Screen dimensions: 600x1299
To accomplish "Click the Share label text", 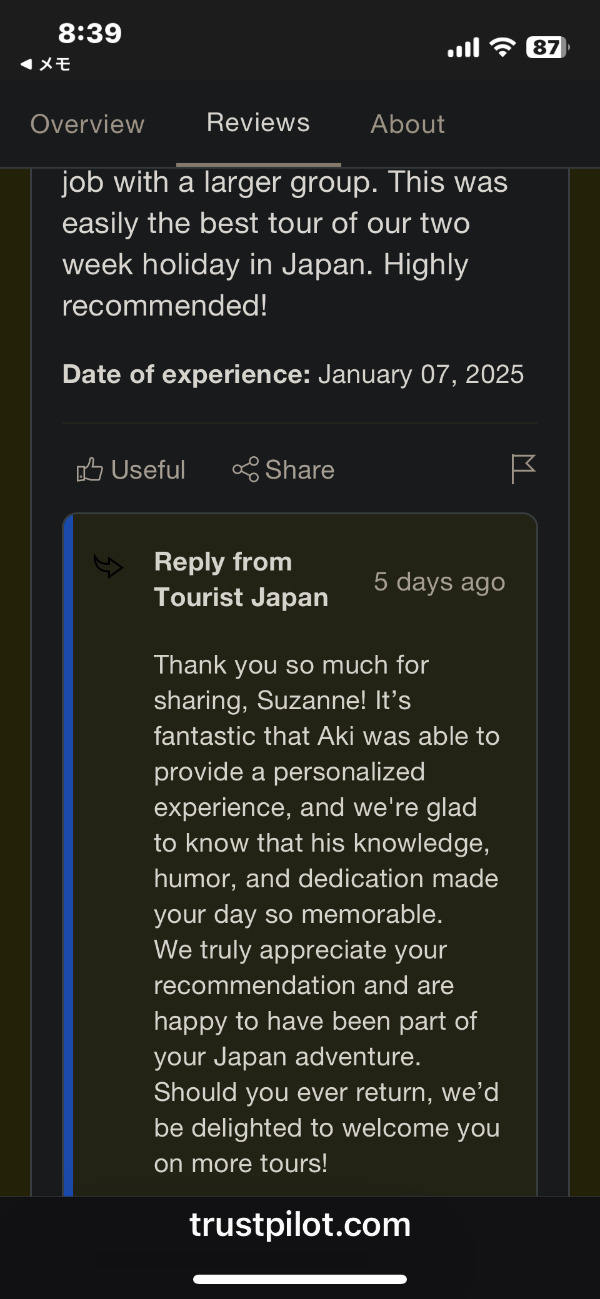I will 300,470.
